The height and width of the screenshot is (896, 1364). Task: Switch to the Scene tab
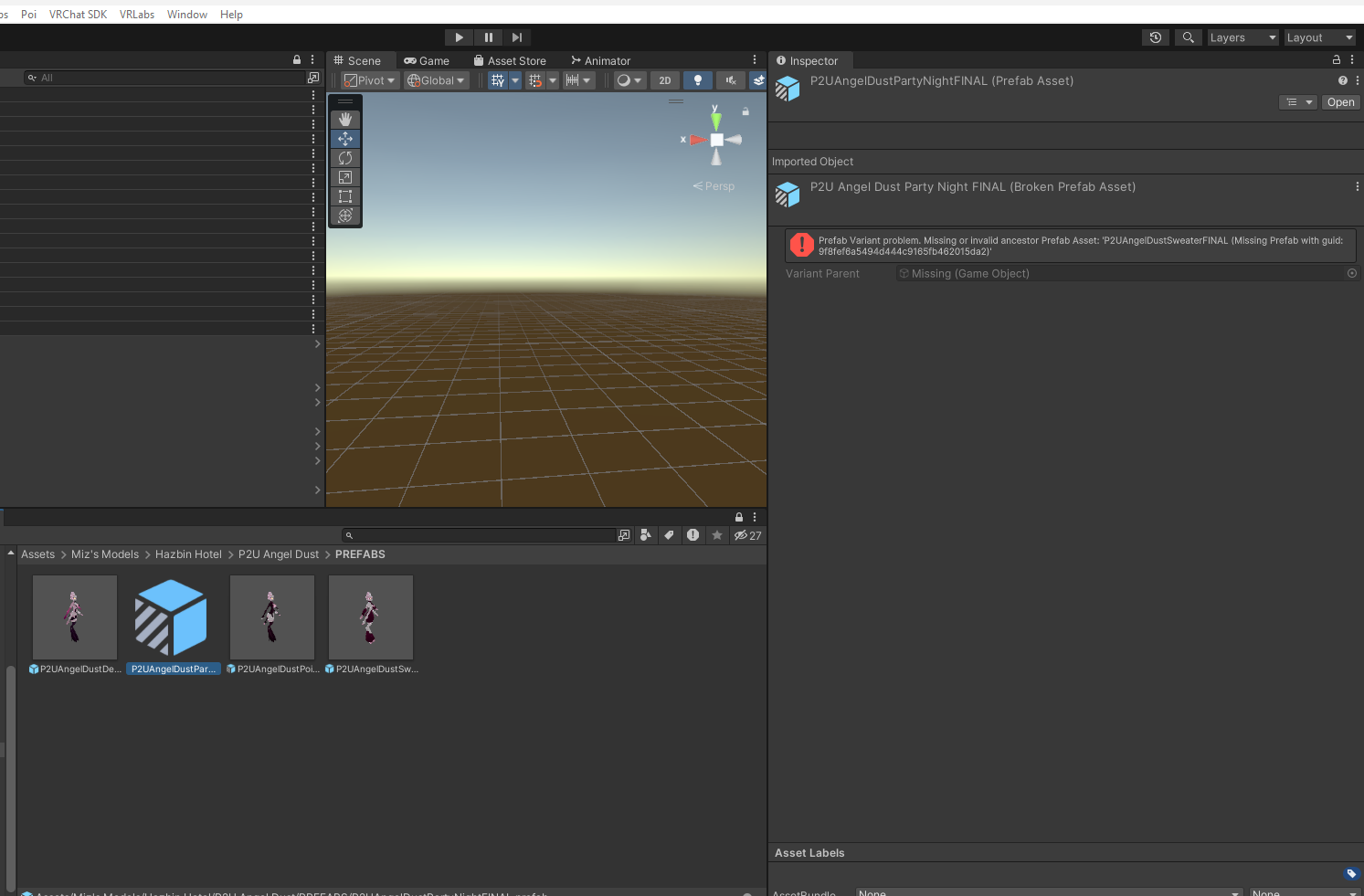(x=357, y=60)
